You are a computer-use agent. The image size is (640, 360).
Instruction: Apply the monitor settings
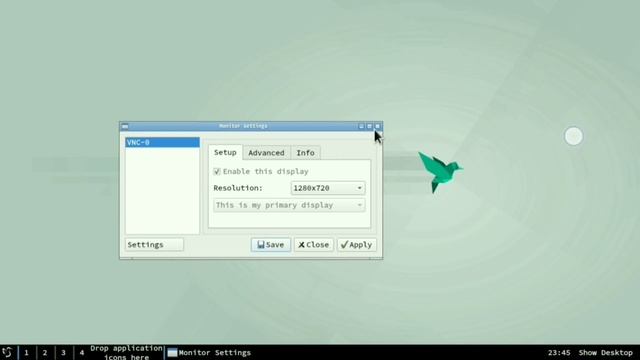pos(357,244)
